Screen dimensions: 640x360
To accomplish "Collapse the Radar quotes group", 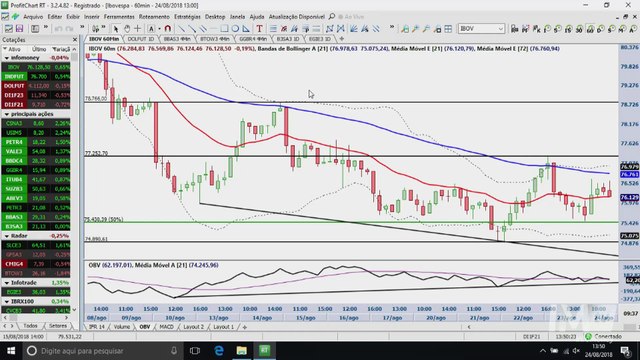I will point(7,236).
